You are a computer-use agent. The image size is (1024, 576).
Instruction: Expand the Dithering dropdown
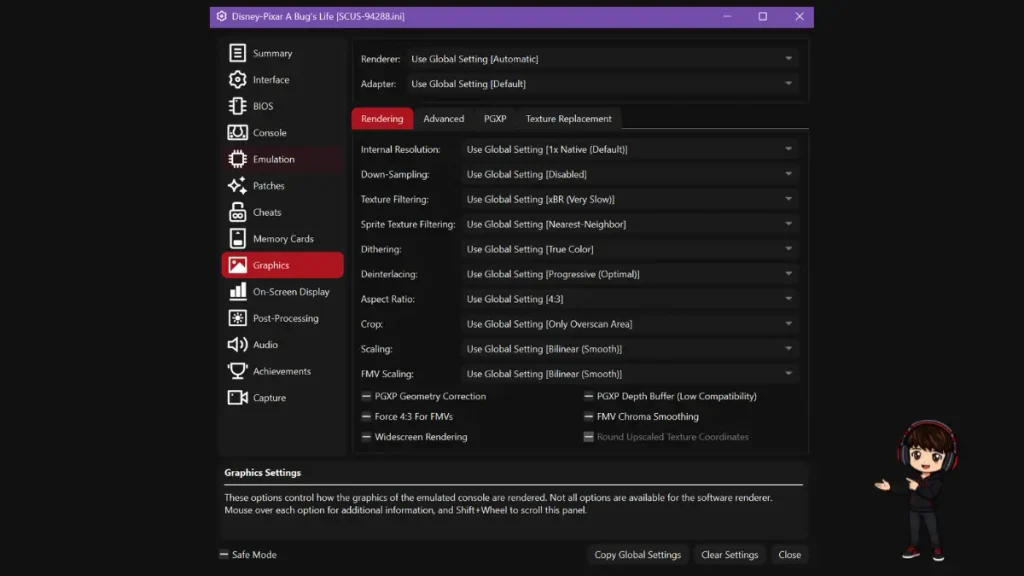(x=629, y=249)
